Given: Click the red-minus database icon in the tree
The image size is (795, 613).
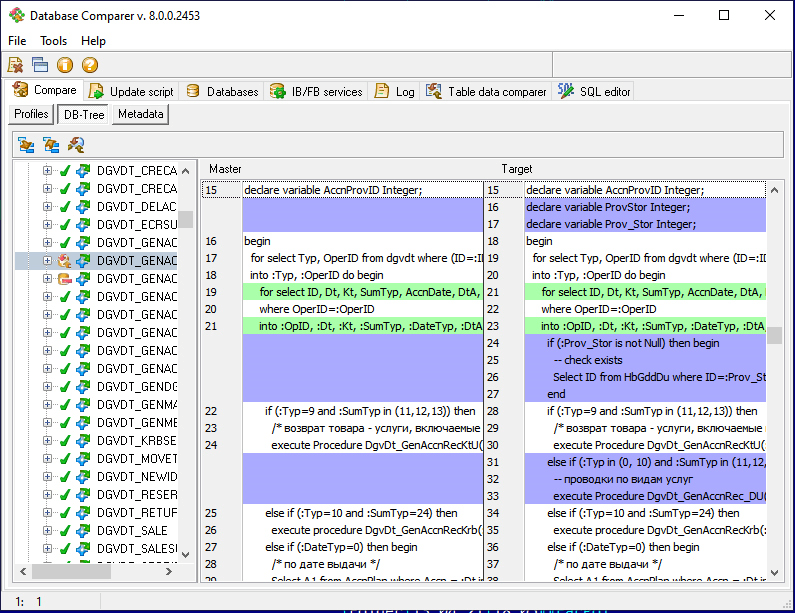Looking at the screenshot, I should coord(64,278).
